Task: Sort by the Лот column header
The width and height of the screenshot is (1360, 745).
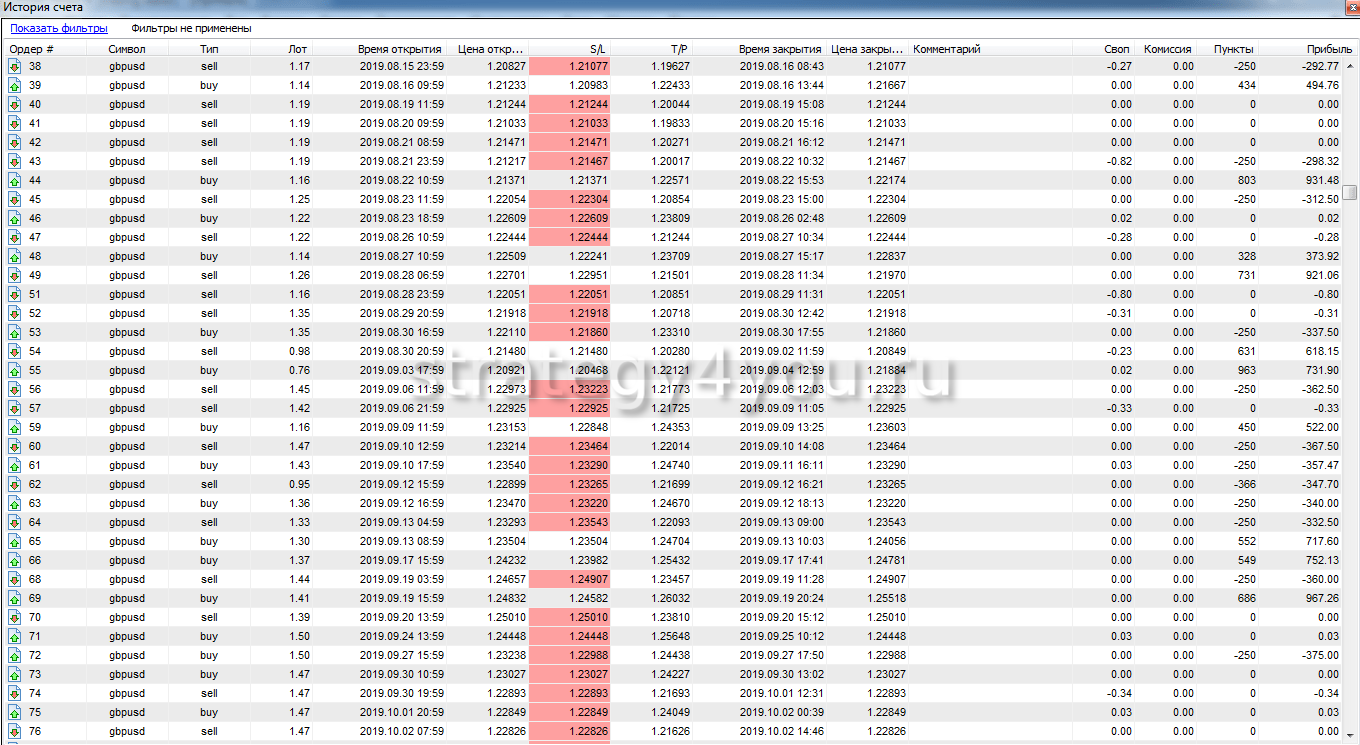Action: pos(297,49)
